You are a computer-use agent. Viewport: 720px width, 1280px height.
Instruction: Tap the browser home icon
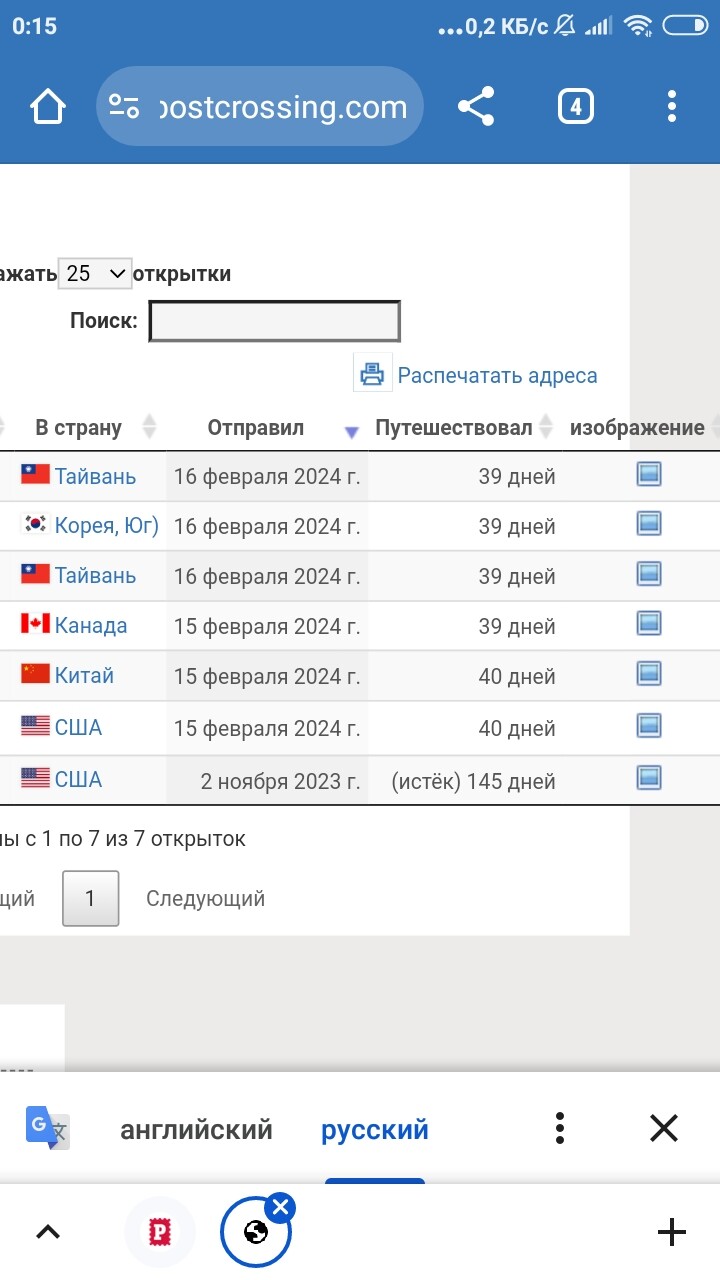pyautogui.click(x=48, y=106)
